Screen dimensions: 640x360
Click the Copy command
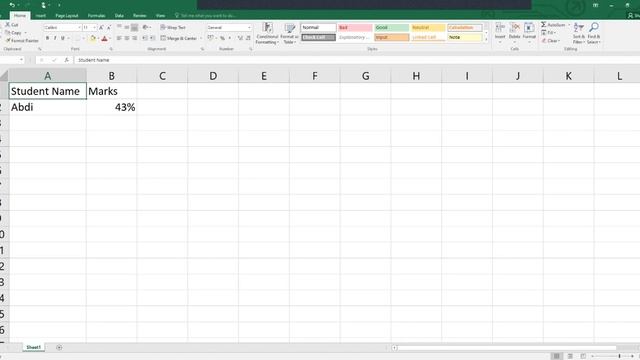(13, 33)
